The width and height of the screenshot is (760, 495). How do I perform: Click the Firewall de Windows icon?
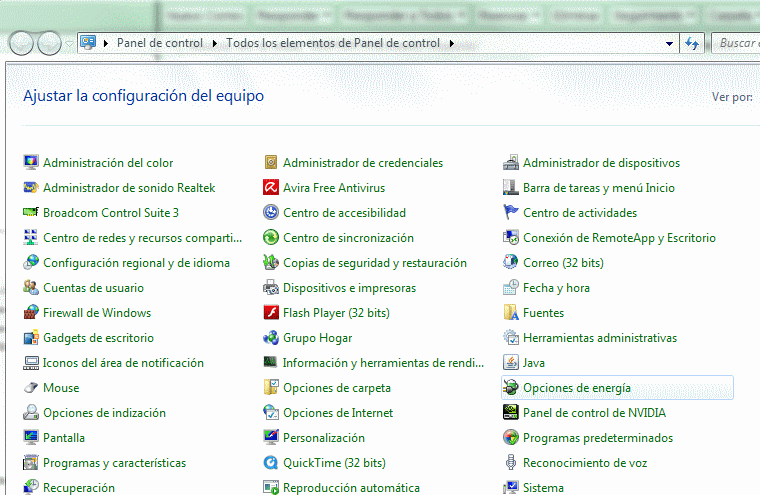(31, 313)
